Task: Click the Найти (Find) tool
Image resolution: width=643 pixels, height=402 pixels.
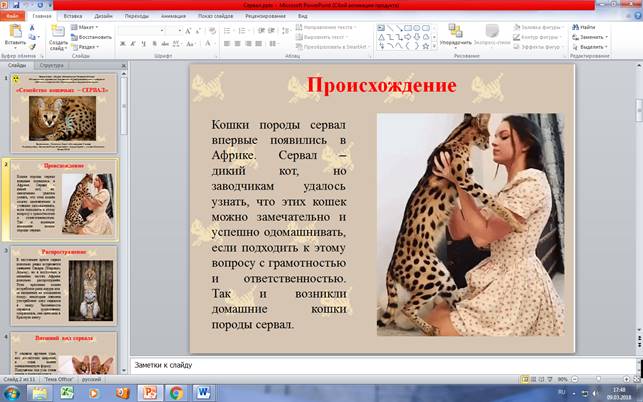Action: (585, 27)
